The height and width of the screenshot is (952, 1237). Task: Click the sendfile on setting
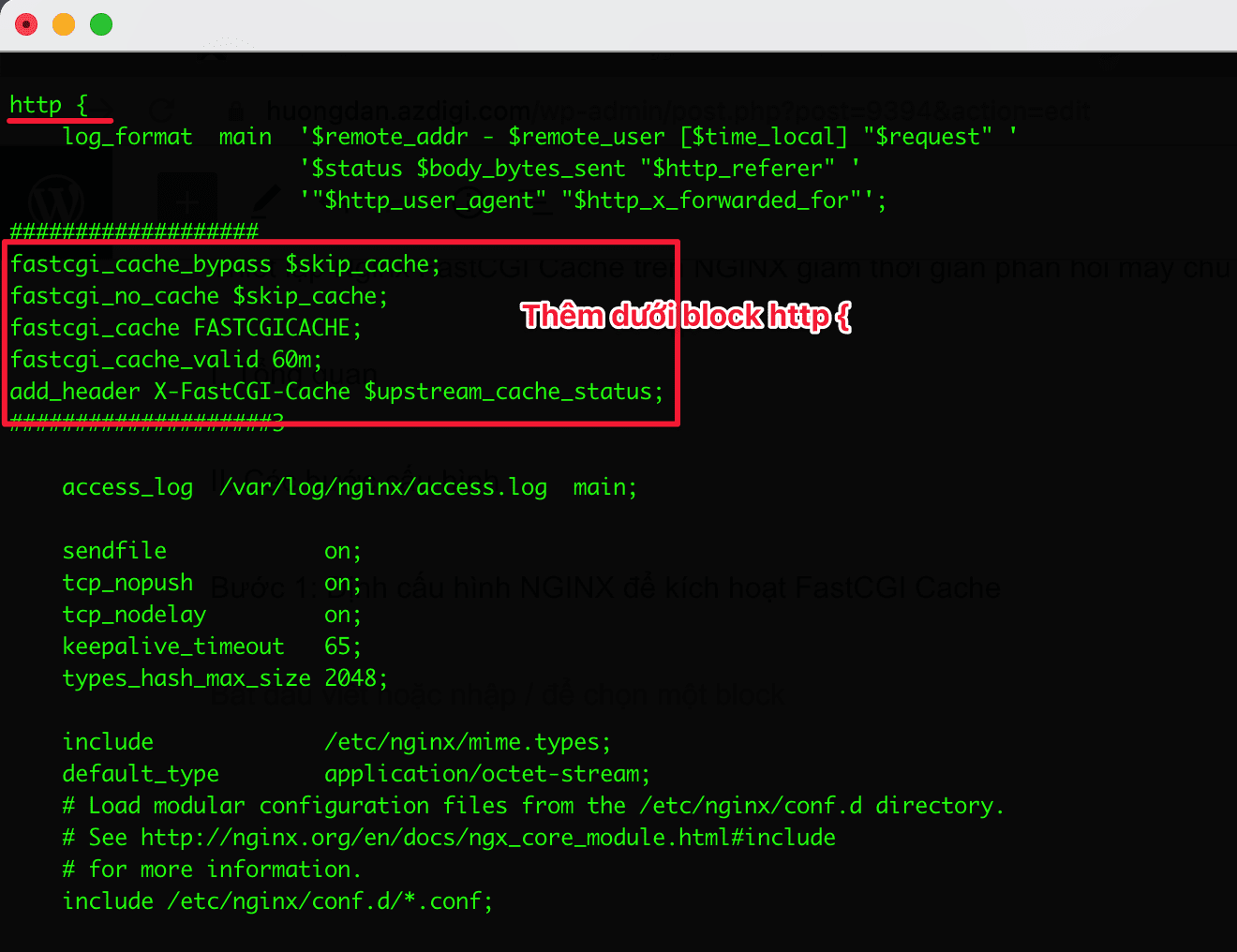[211, 551]
